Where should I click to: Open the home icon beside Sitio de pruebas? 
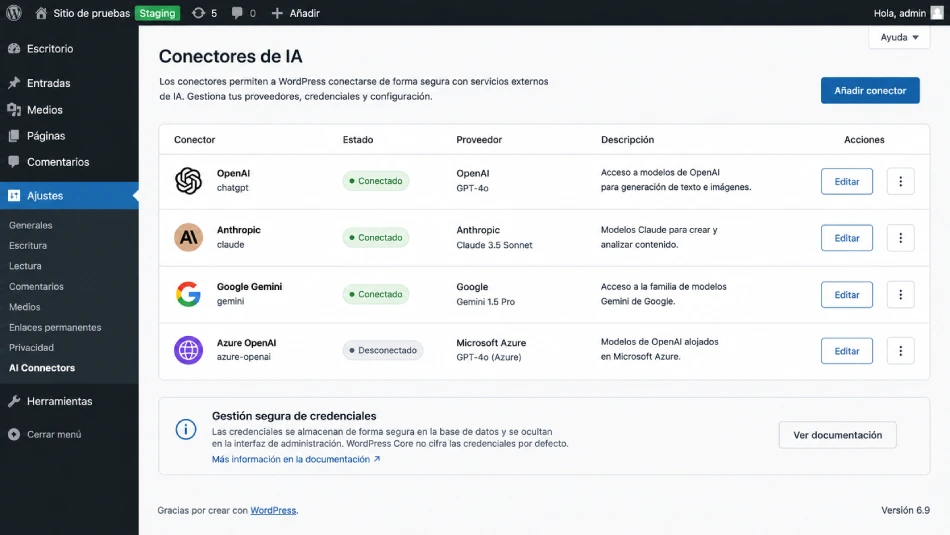click(41, 13)
